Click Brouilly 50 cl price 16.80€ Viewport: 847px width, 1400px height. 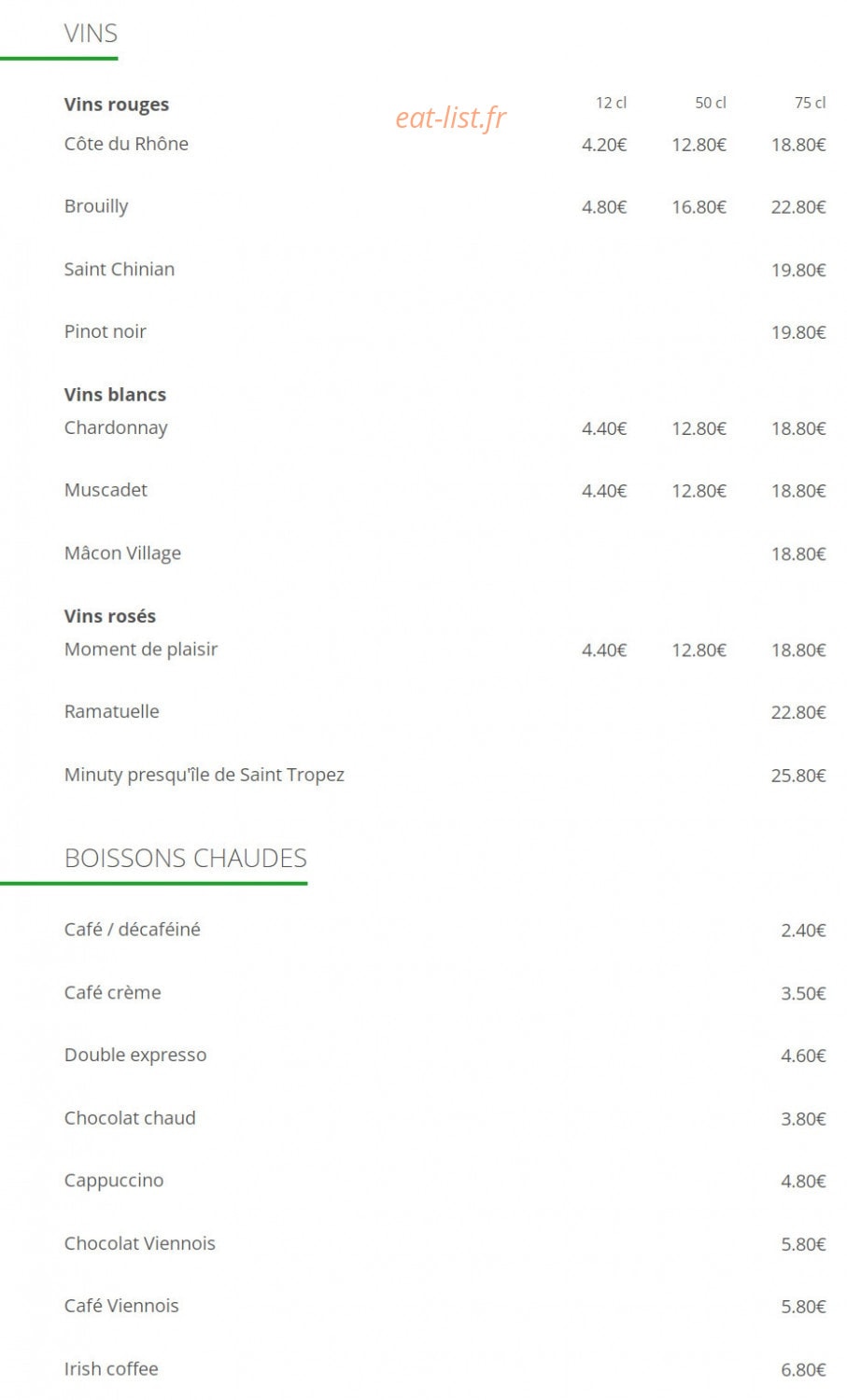(x=699, y=207)
